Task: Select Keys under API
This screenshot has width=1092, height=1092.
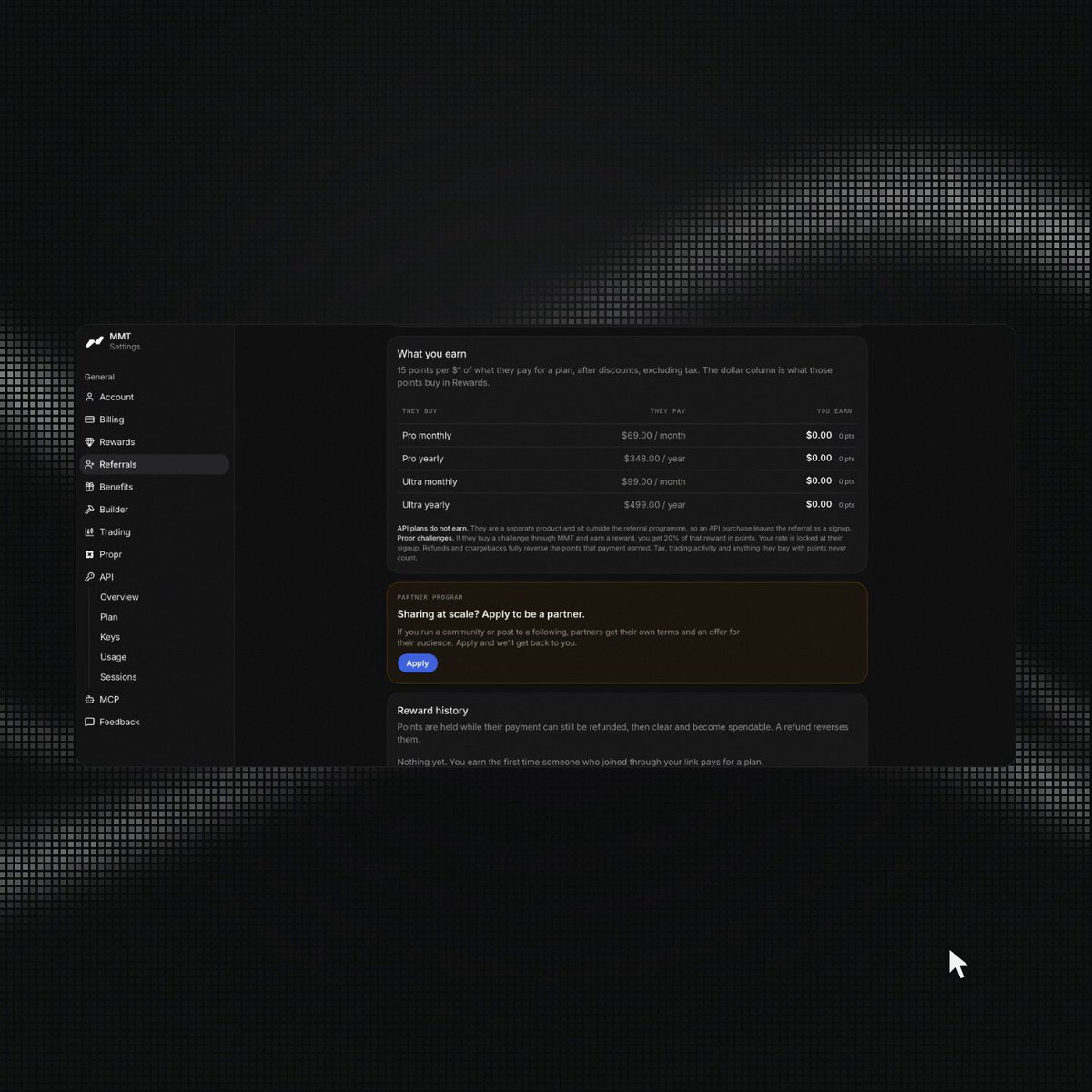Action: point(110,637)
